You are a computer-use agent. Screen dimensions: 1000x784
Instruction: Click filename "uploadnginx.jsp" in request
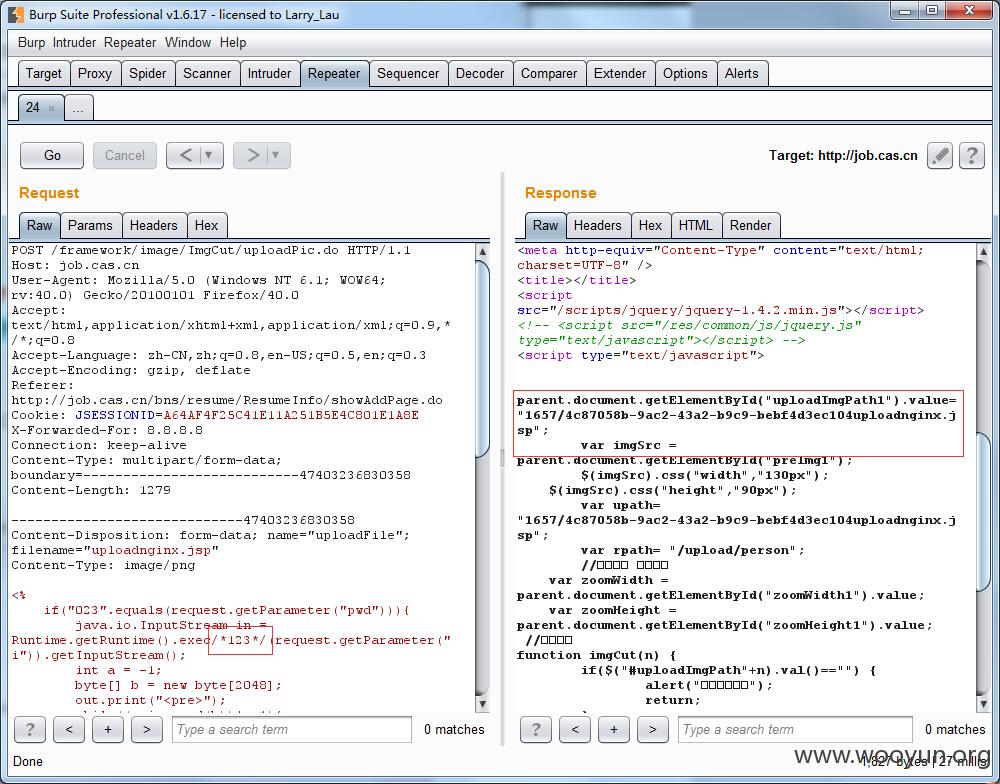(x=151, y=550)
